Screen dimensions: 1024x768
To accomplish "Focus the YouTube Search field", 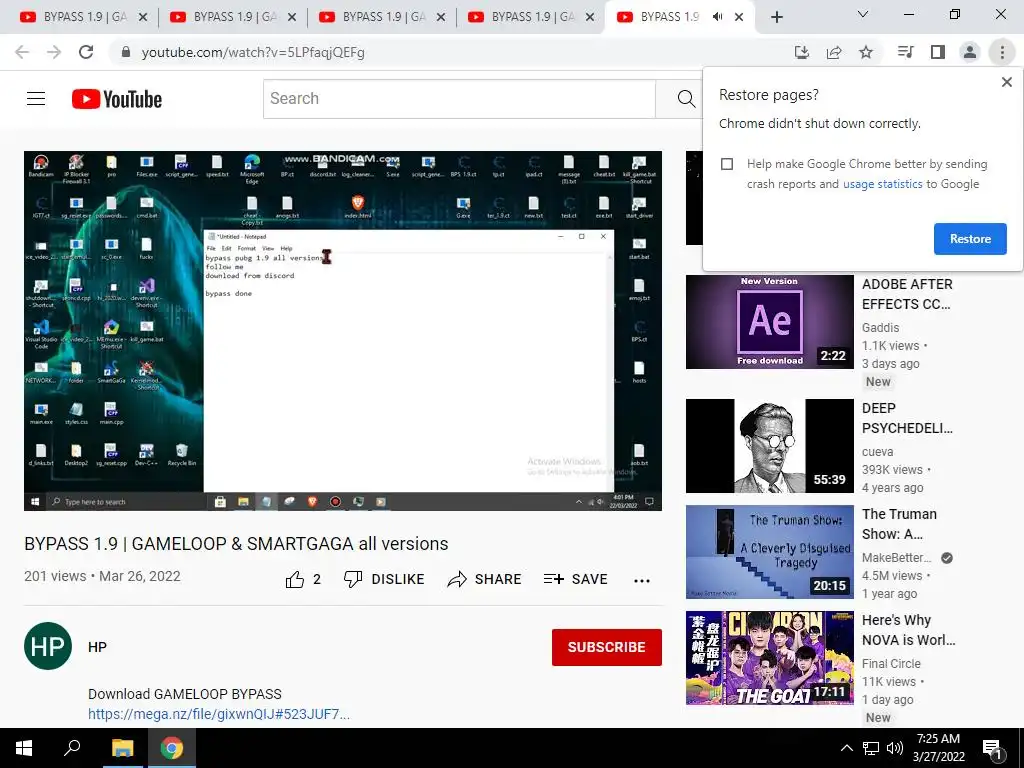I will tap(459, 99).
